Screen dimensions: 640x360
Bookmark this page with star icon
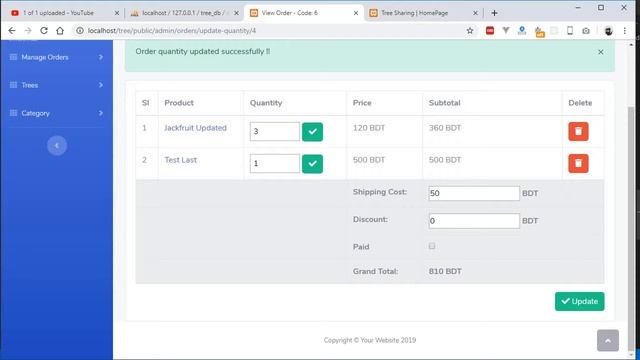470,31
